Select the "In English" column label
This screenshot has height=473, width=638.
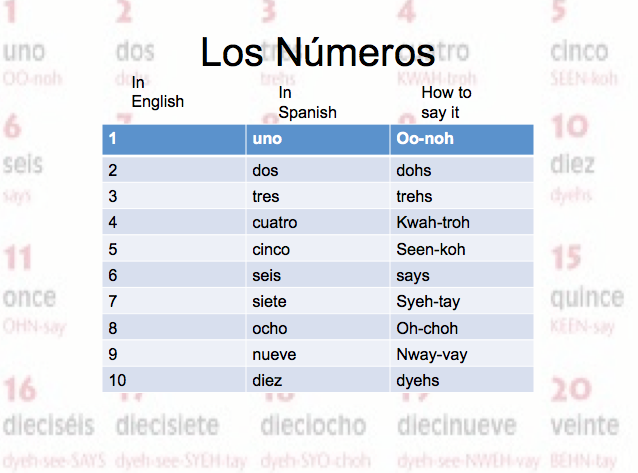tap(158, 92)
